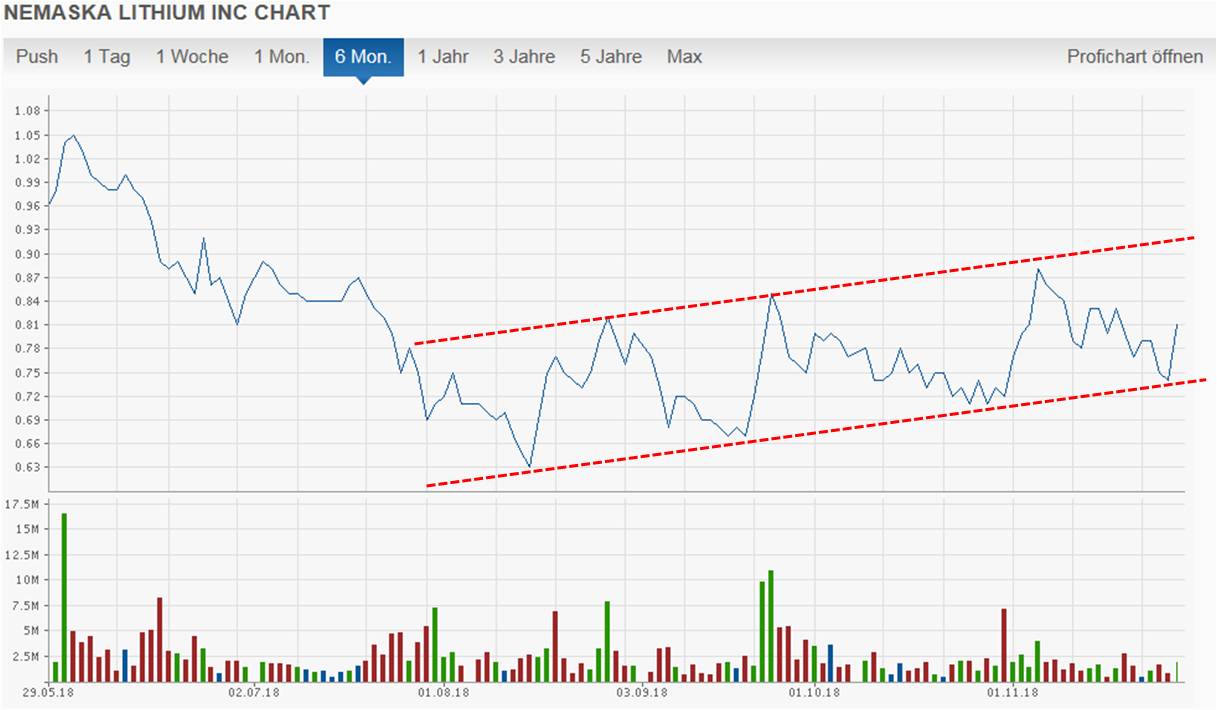1217x710 pixels.
Task: Switch to the Push tab
Action: (37, 57)
